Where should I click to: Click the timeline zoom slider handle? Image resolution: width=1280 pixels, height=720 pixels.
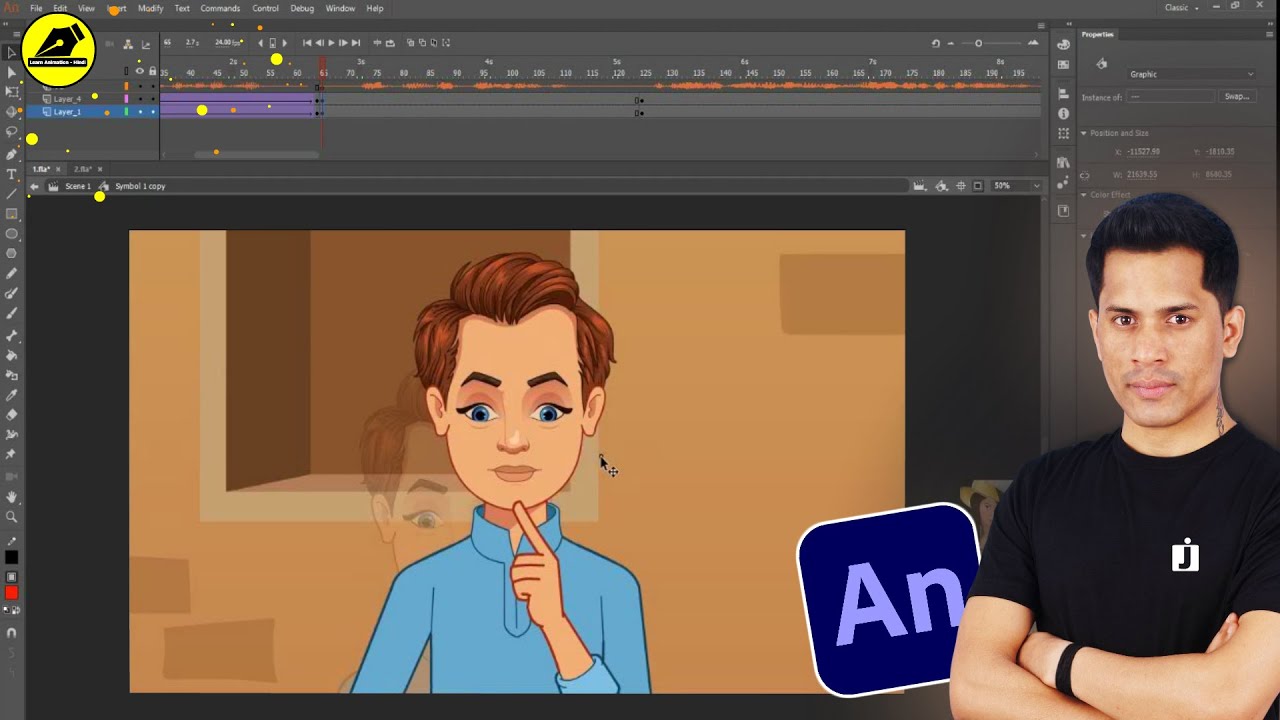coord(978,43)
